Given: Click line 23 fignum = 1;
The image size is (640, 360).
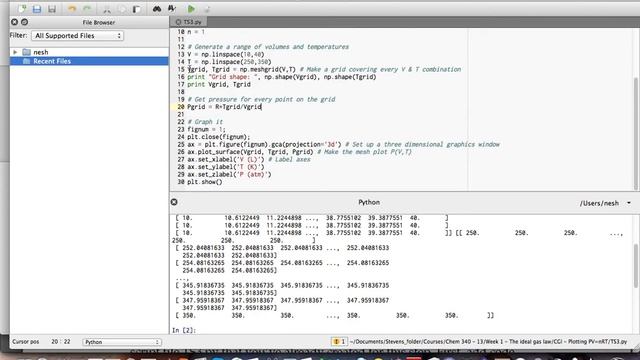Looking at the screenshot, I should (x=206, y=129).
